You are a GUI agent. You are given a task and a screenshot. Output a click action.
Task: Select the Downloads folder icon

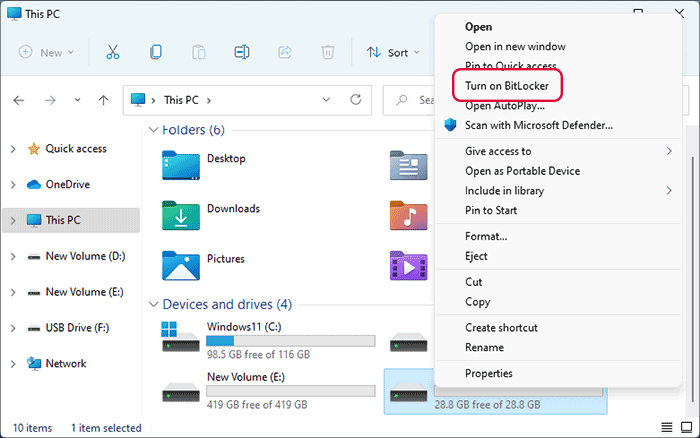point(181,215)
